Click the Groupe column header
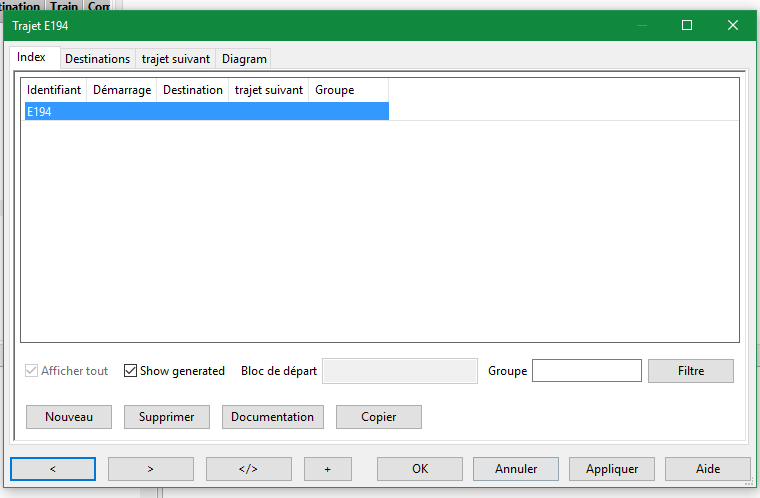Screen dimensions: 760x498 [335, 90]
